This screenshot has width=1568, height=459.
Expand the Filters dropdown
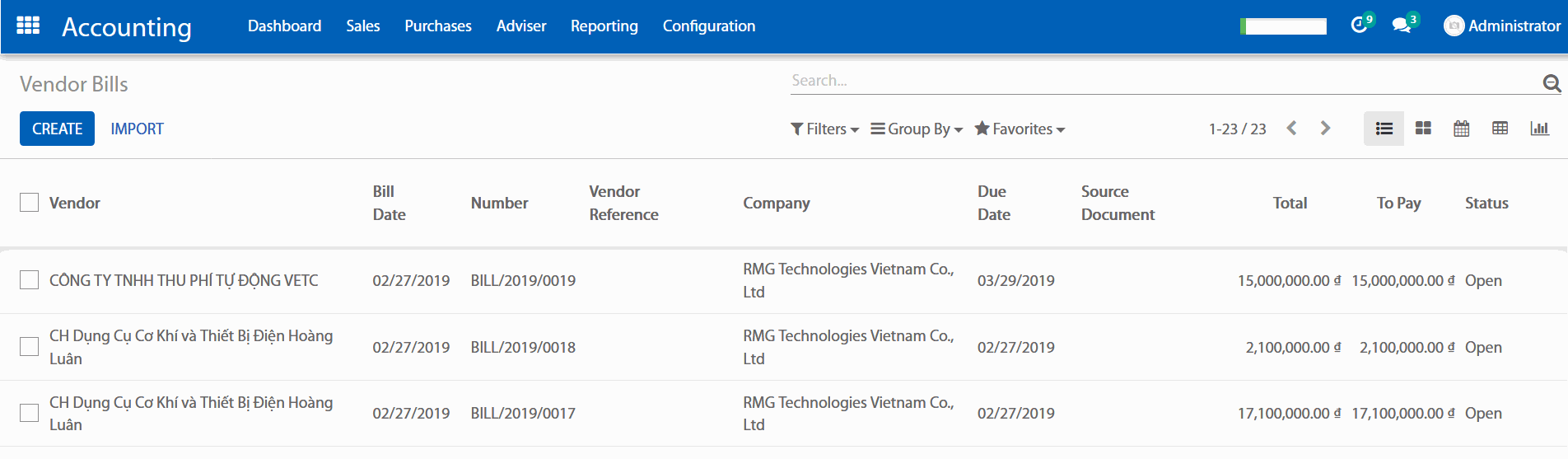pos(824,129)
